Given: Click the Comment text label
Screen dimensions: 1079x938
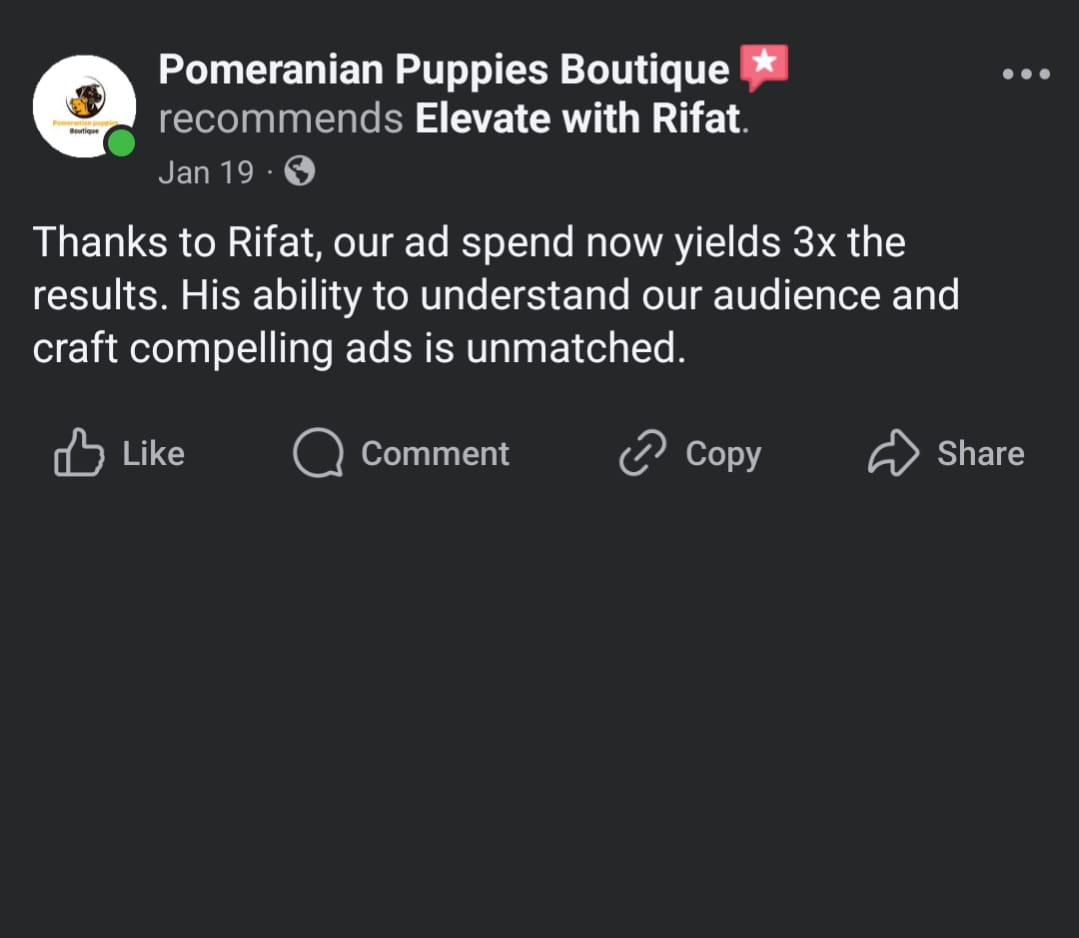Looking at the screenshot, I should [x=436, y=454].
